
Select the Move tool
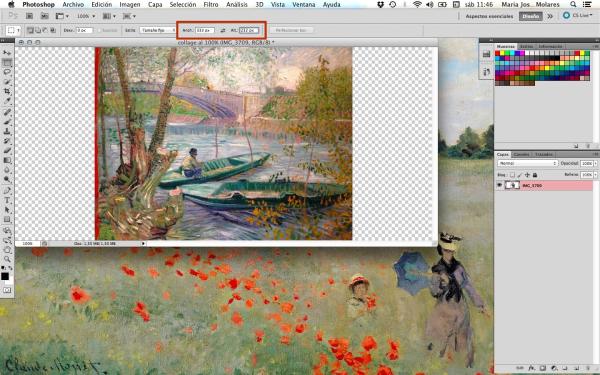(7, 52)
